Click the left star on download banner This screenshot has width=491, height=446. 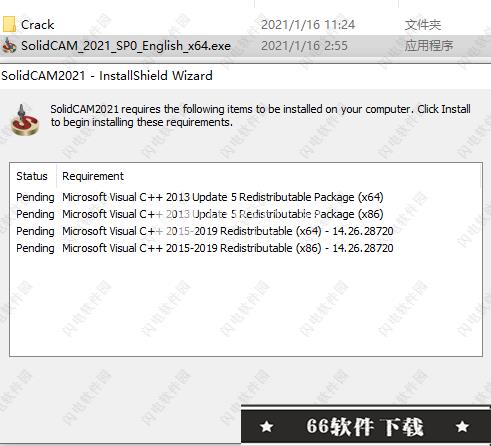pyautogui.click(x=267, y=426)
